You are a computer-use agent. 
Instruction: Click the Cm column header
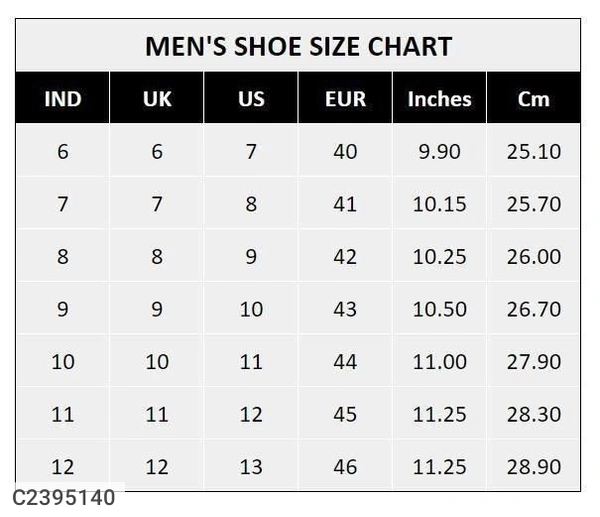[533, 99]
